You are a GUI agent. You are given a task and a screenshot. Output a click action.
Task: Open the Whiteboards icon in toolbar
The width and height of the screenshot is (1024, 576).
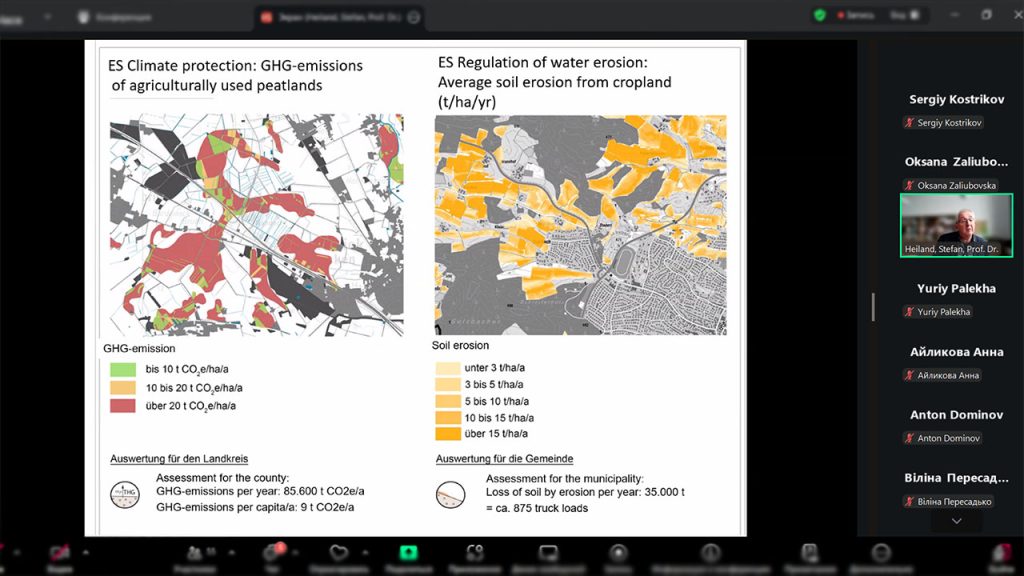click(x=548, y=554)
